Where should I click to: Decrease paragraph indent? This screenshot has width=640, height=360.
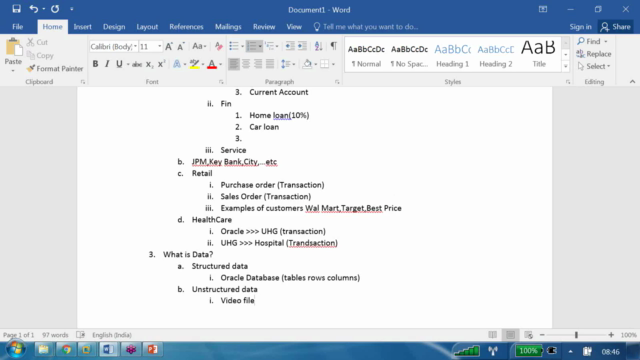click(290, 46)
